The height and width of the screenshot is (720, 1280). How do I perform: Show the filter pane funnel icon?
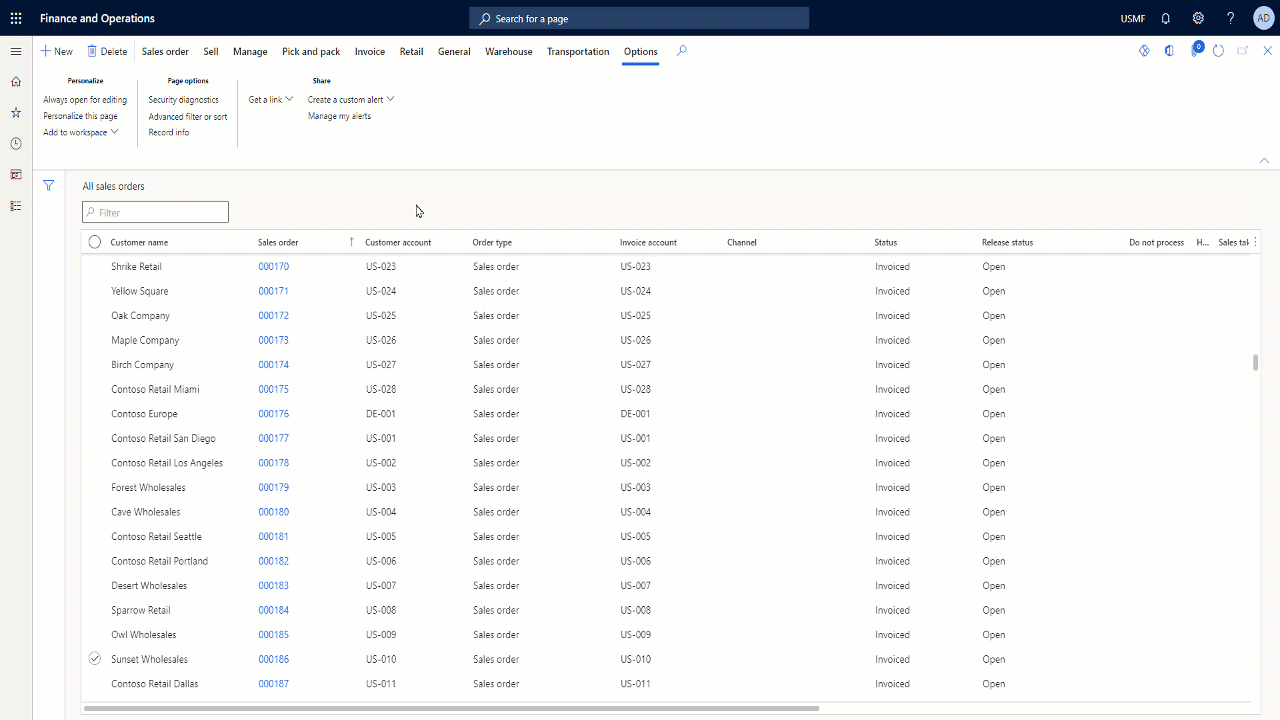(x=48, y=186)
